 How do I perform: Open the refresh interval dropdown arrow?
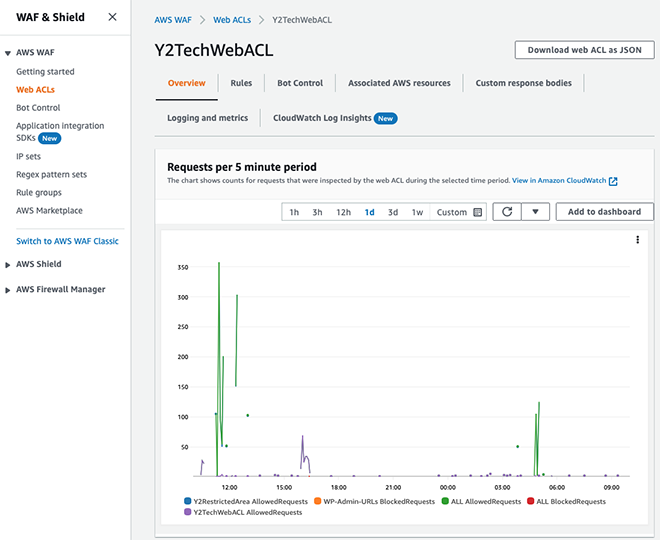tap(535, 212)
